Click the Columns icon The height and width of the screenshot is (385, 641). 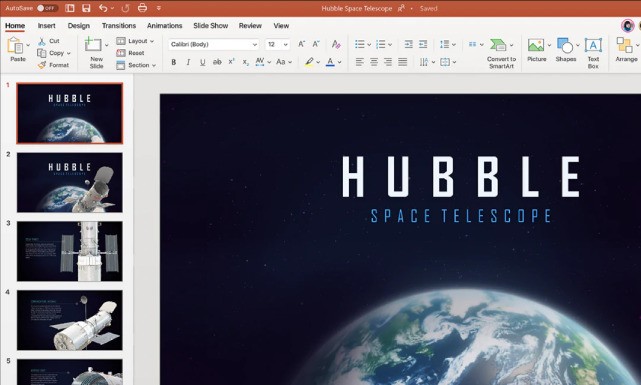pos(473,44)
